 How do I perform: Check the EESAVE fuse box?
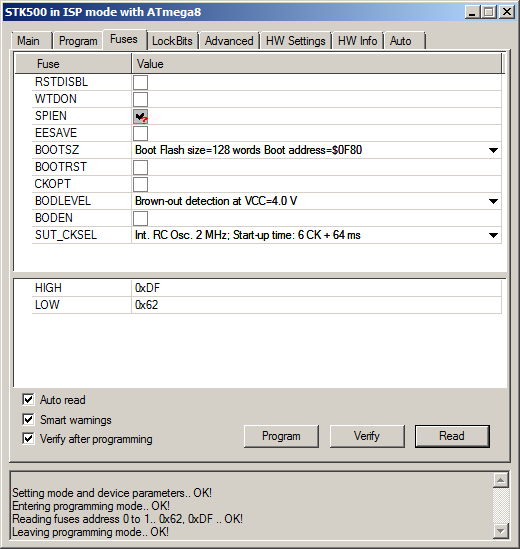click(140, 133)
